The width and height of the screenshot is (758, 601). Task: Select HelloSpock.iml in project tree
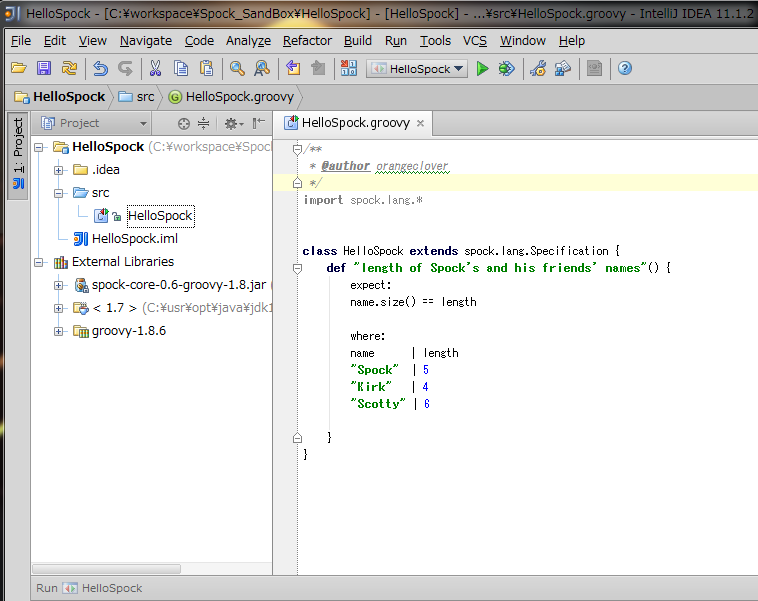[134, 239]
